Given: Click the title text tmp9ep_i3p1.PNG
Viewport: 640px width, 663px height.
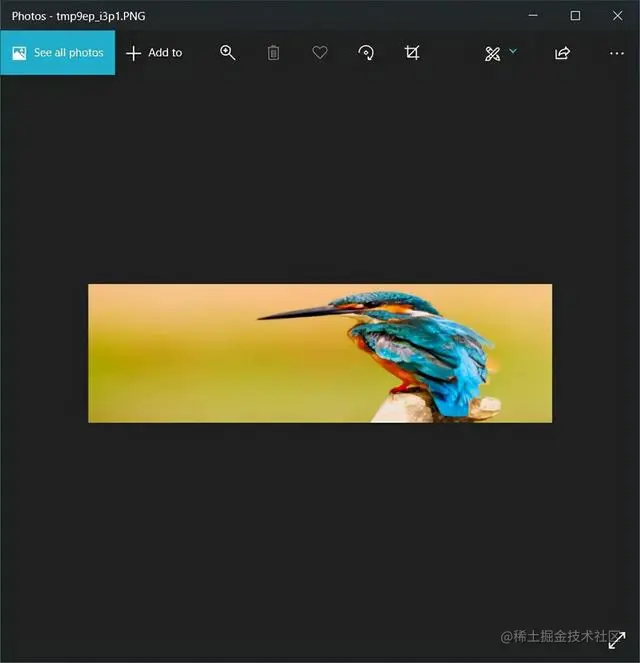Looking at the screenshot, I should pyautogui.click(x=101, y=16).
